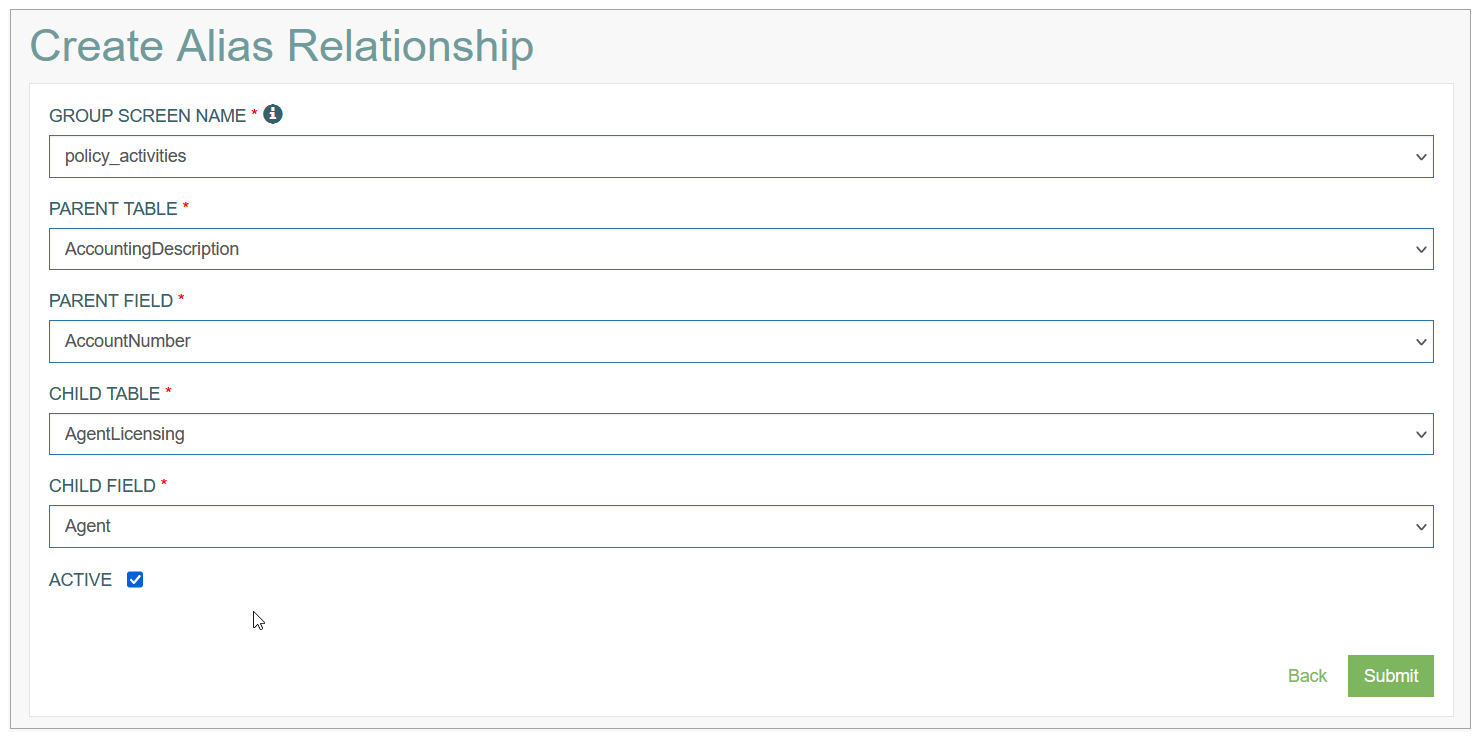Viewport: 1480px width, 740px height.
Task: Open the AgentLicensing child table dropdown
Action: [x=741, y=434]
